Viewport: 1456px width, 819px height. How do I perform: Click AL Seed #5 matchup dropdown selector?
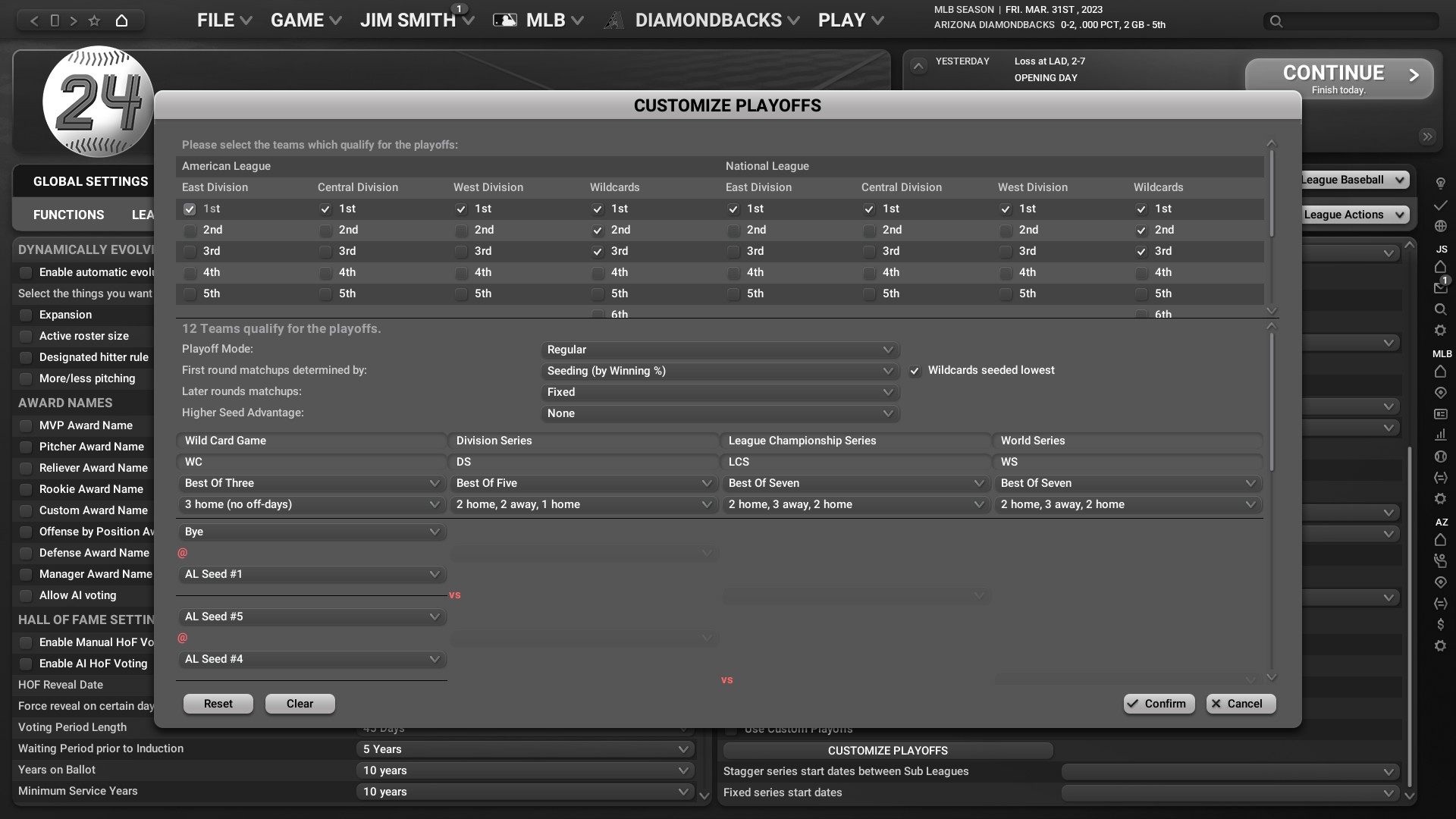310,616
